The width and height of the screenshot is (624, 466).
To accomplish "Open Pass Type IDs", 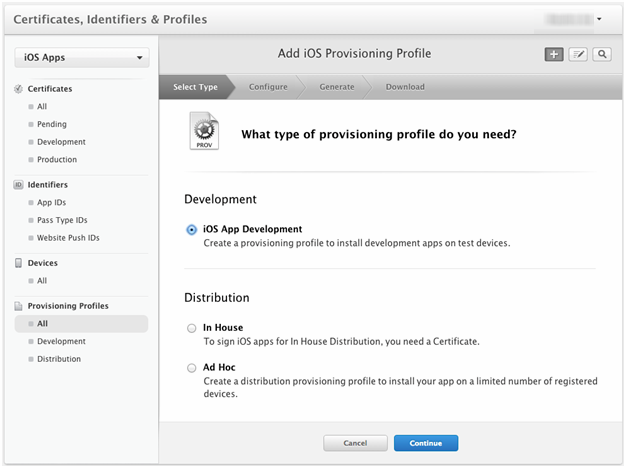I will (62, 220).
